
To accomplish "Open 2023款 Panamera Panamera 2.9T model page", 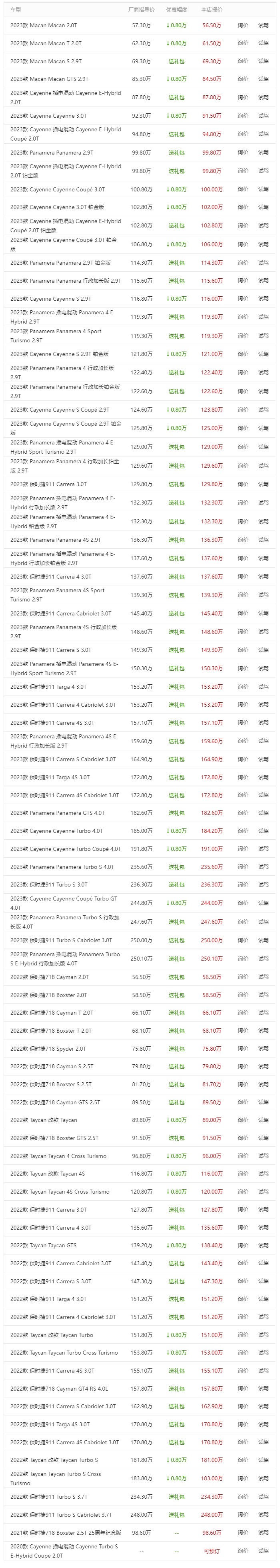I will pos(52,153).
